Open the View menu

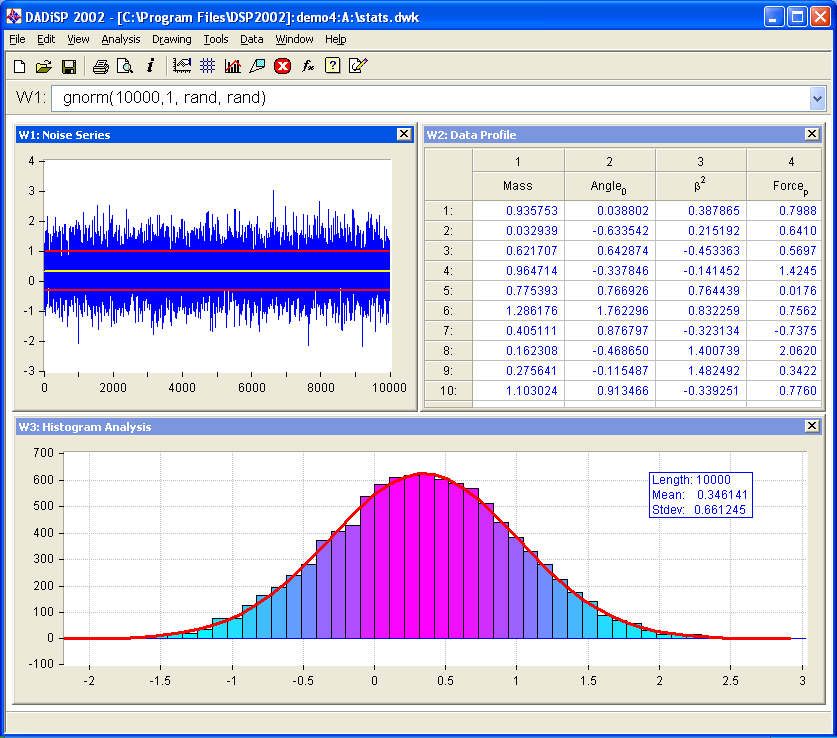pos(78,39)
